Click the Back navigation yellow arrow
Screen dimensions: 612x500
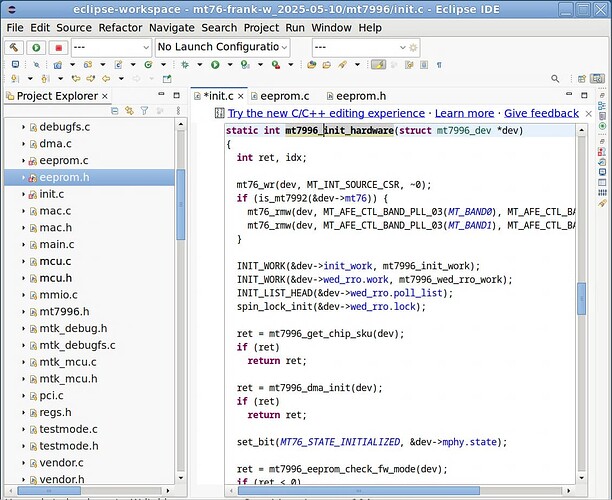click(106, 79)
